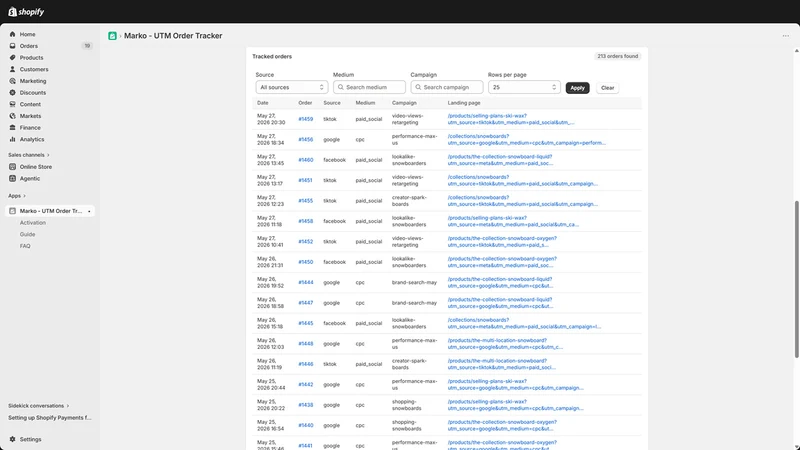Open order #1446 link
Screen dimensions: 800x450
click(x=306, y=364)
